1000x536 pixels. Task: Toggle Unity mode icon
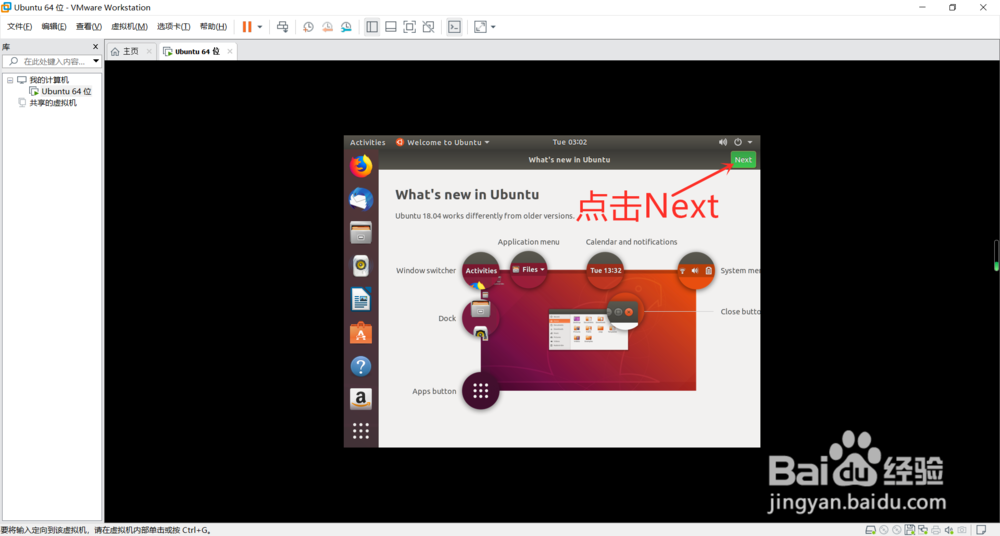click(429, 27)
